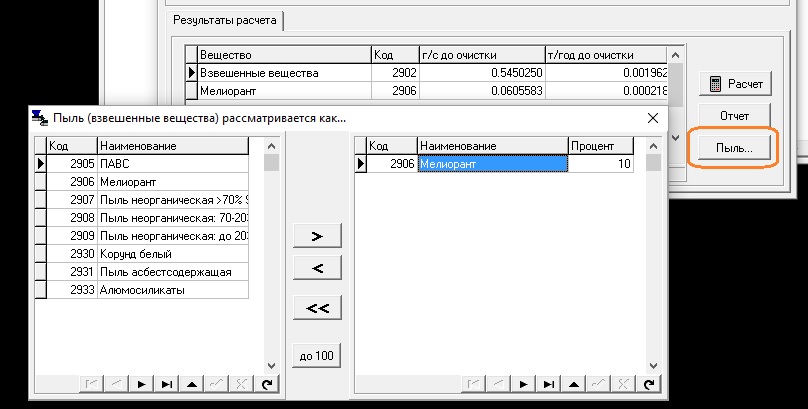
Task: Switch to the Результаты расчета tab
Action: coord(225,20)
